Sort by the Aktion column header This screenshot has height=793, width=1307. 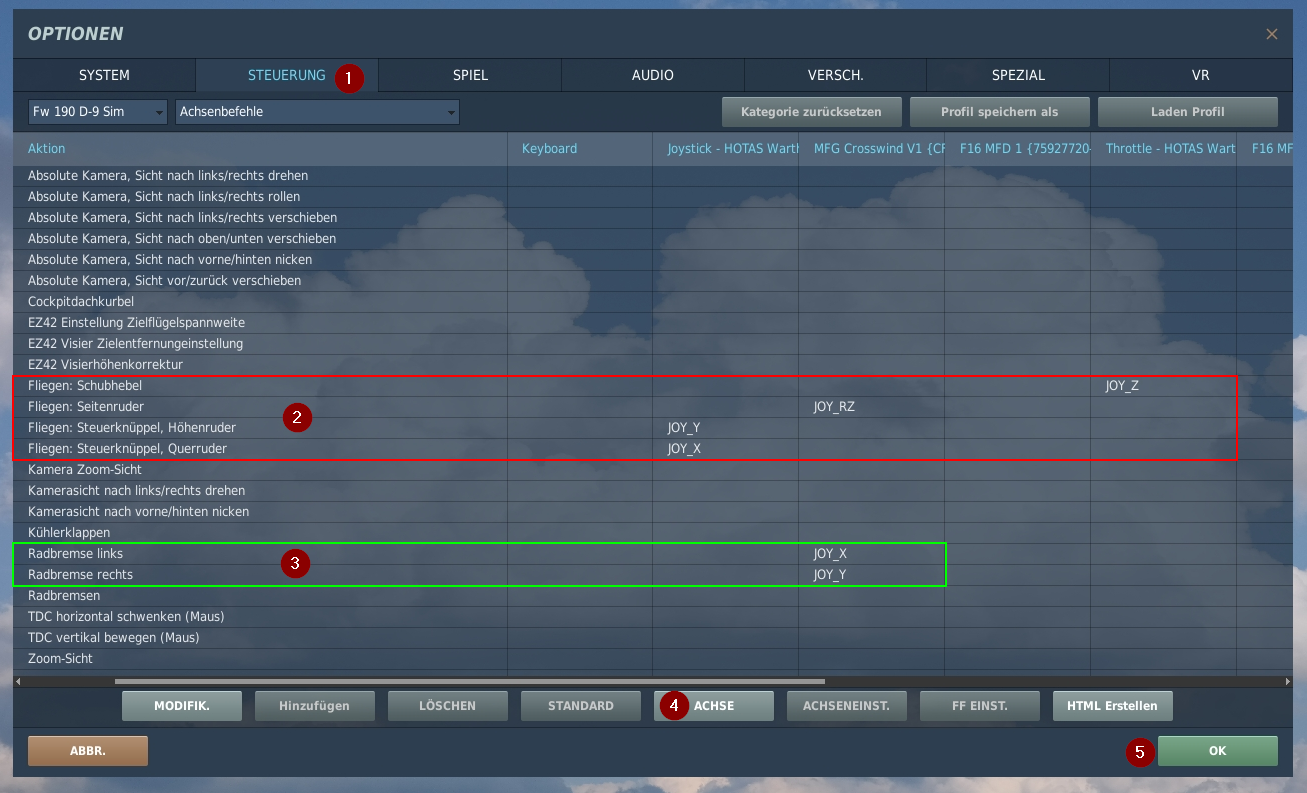[x=47, y=149]
